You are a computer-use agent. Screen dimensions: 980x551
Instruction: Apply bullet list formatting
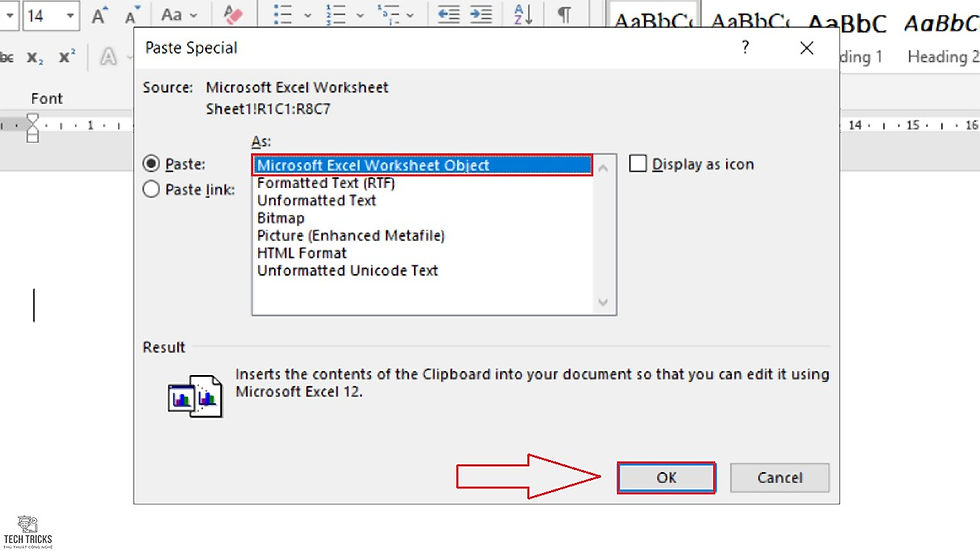pyautogui.click(x=283, y=14)
